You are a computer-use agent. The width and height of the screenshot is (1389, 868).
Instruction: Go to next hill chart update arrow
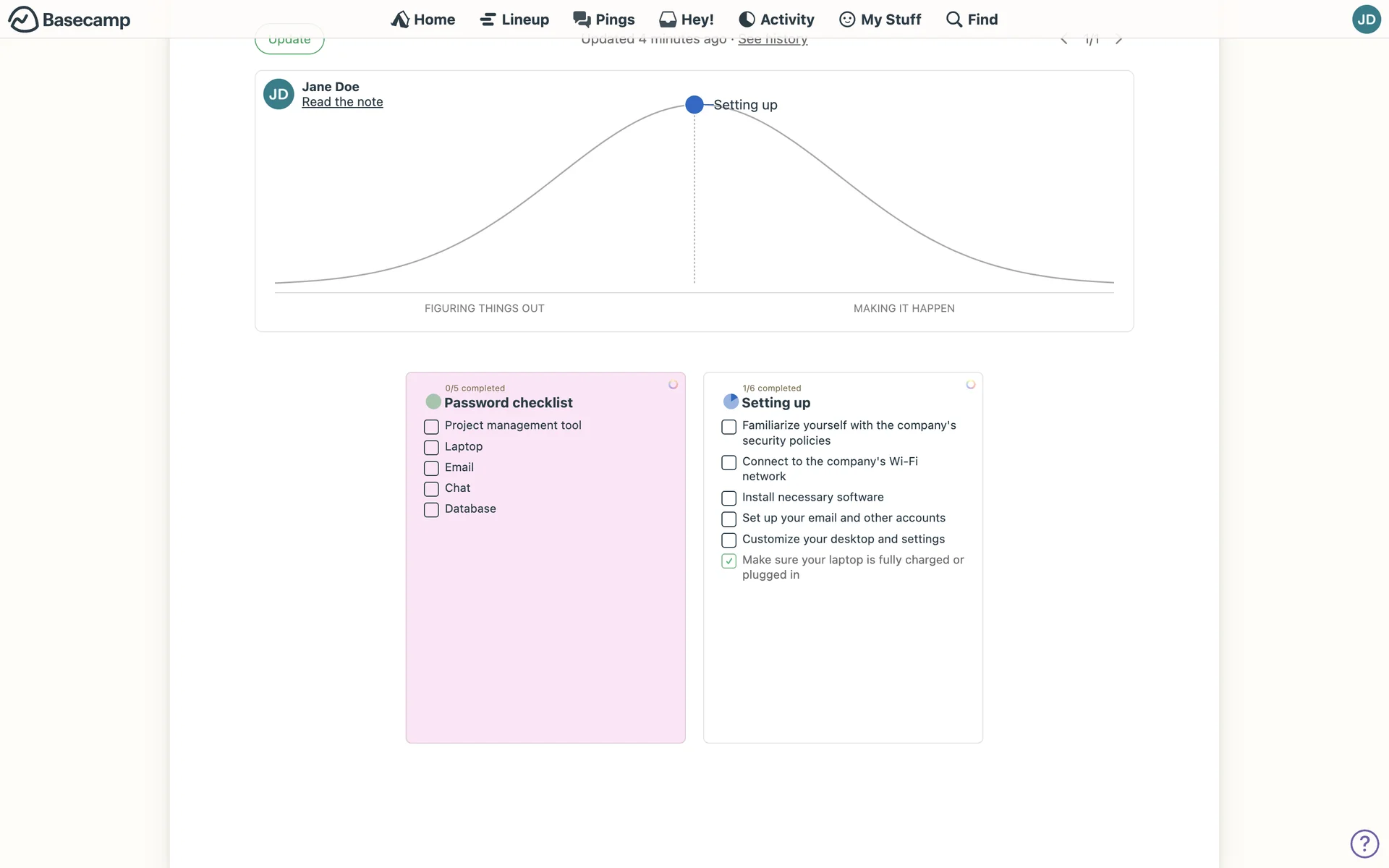(x=1119, y=40)
